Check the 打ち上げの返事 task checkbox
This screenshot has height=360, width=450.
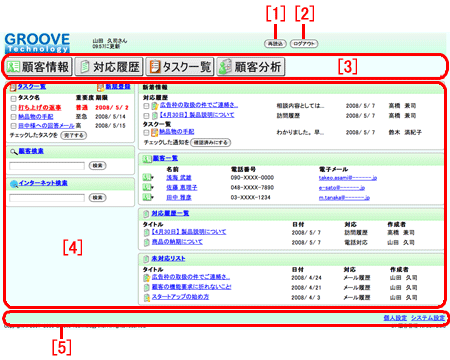(x=13, y=108)
